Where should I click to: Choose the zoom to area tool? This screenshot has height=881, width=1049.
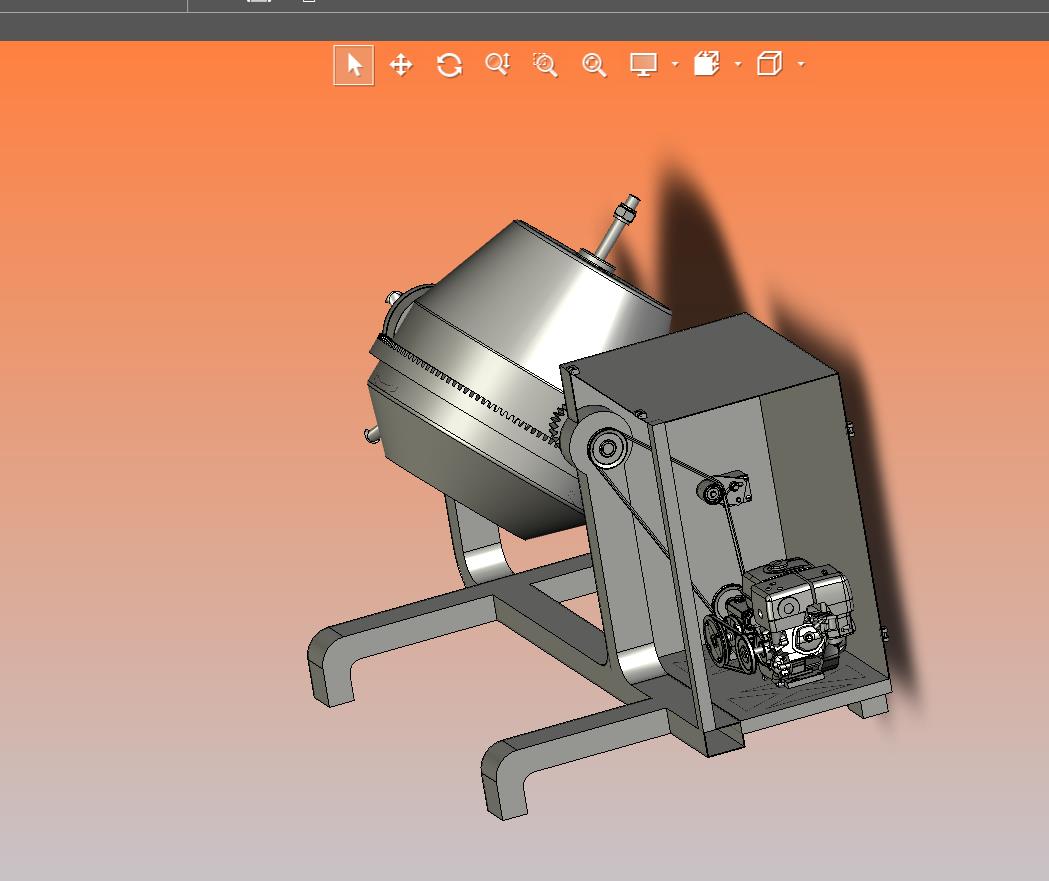545,65
